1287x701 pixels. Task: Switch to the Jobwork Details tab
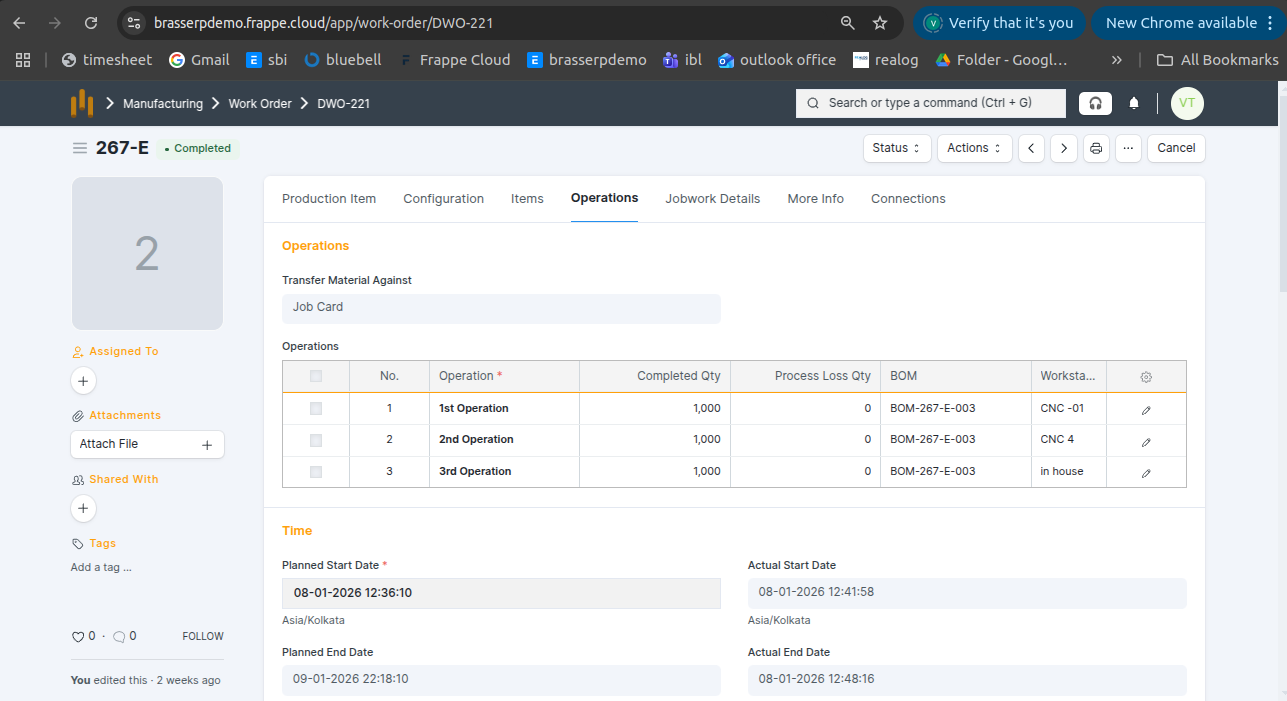(712, 199)
